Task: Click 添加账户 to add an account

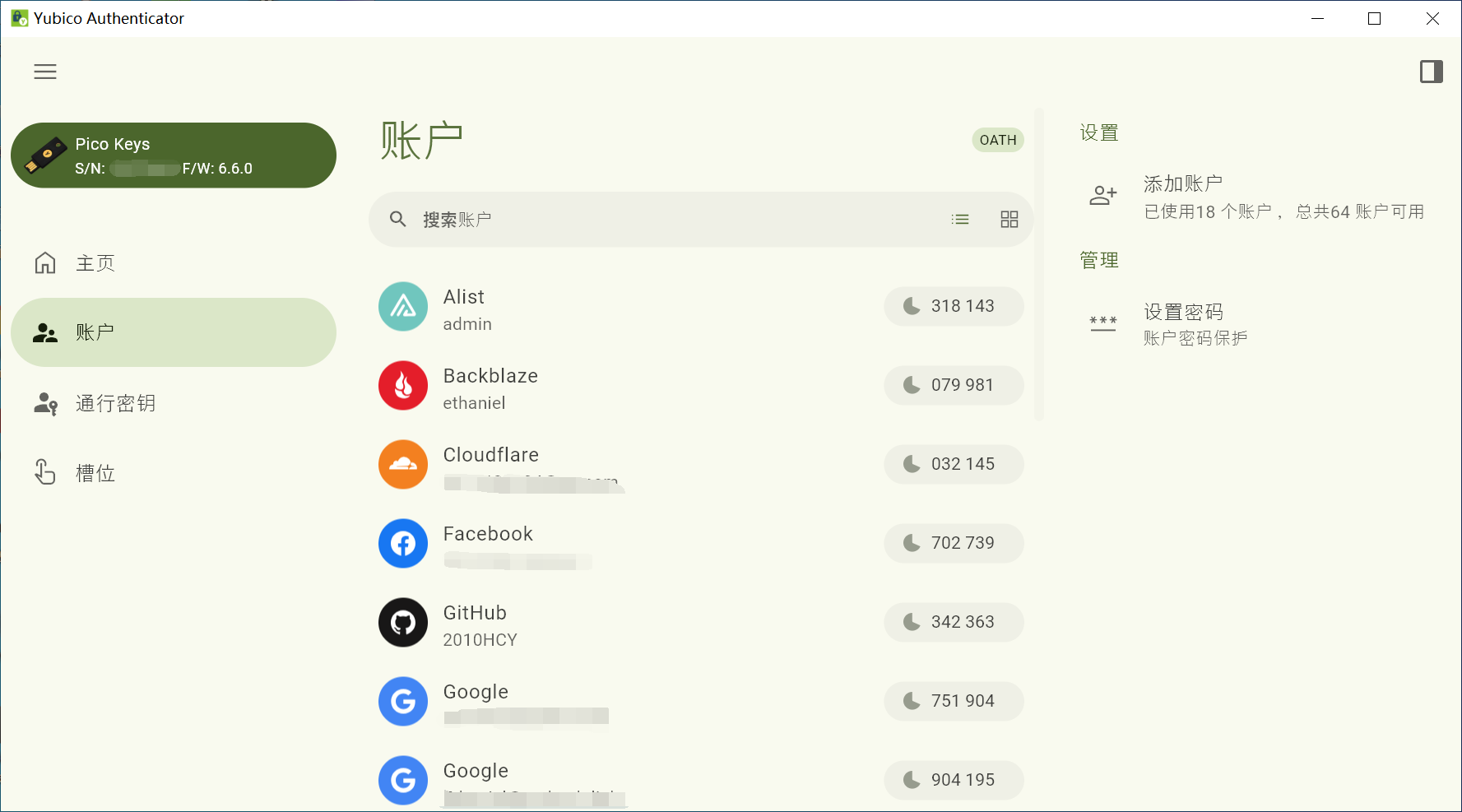Action: click(x=1182, y=184)
